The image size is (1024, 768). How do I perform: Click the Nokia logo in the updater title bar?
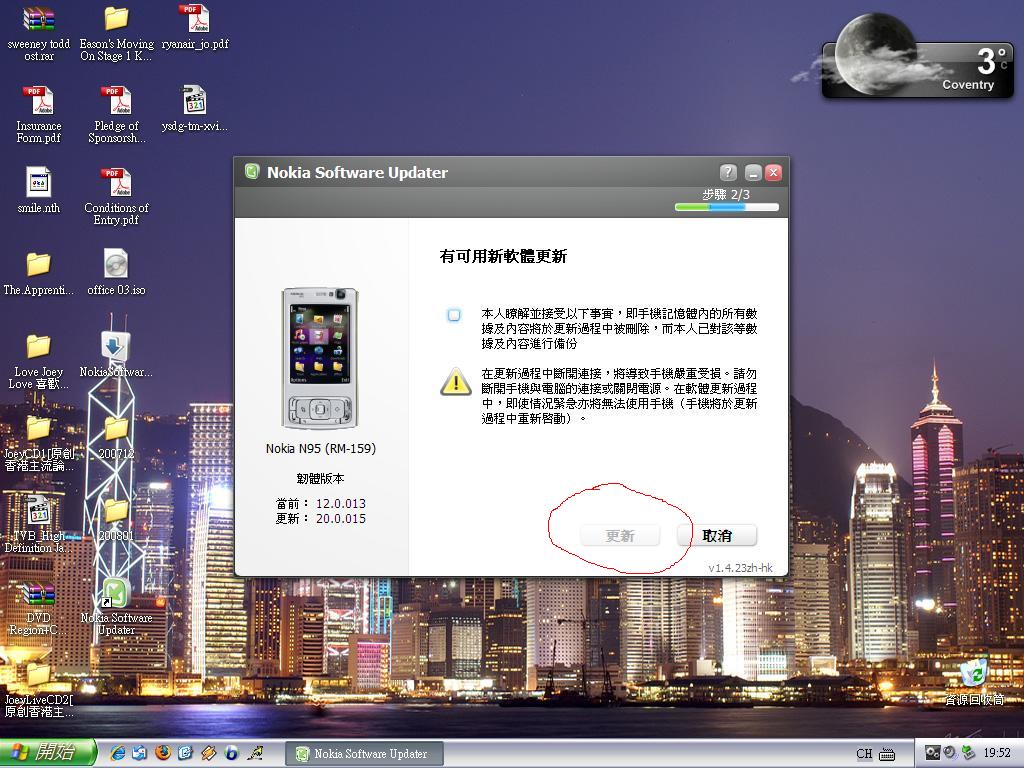tap(250, 172)
